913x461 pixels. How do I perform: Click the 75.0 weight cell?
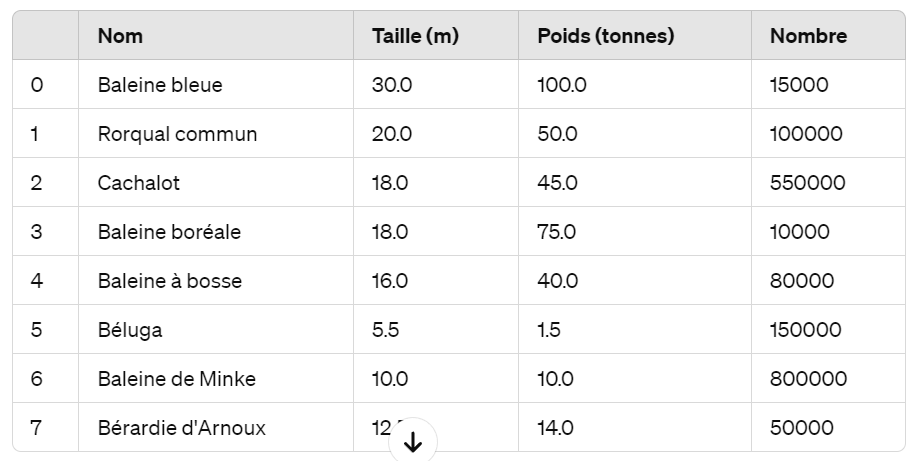[556, 232]
